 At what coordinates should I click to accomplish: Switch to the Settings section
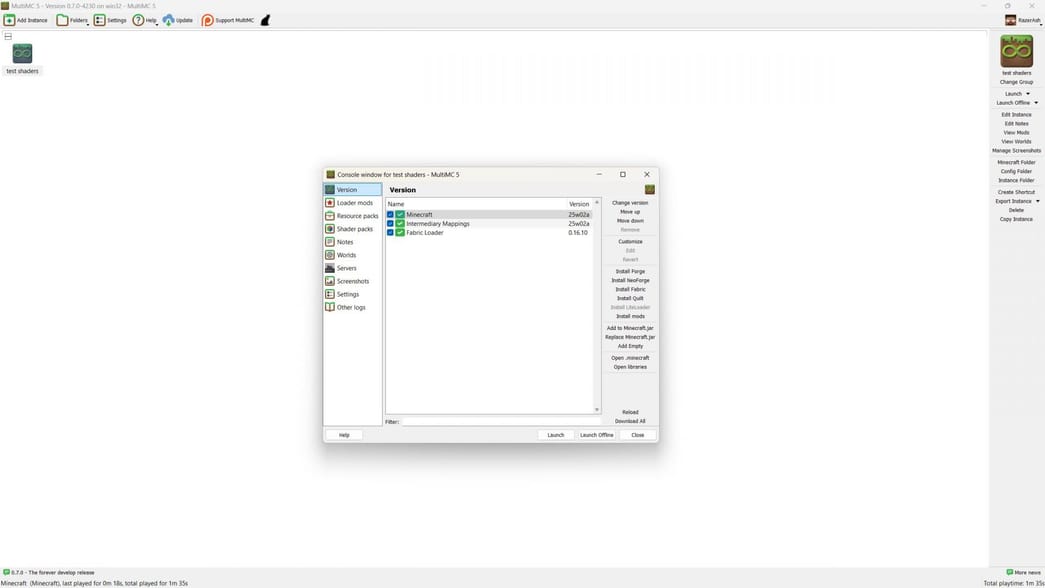[347, 293]
